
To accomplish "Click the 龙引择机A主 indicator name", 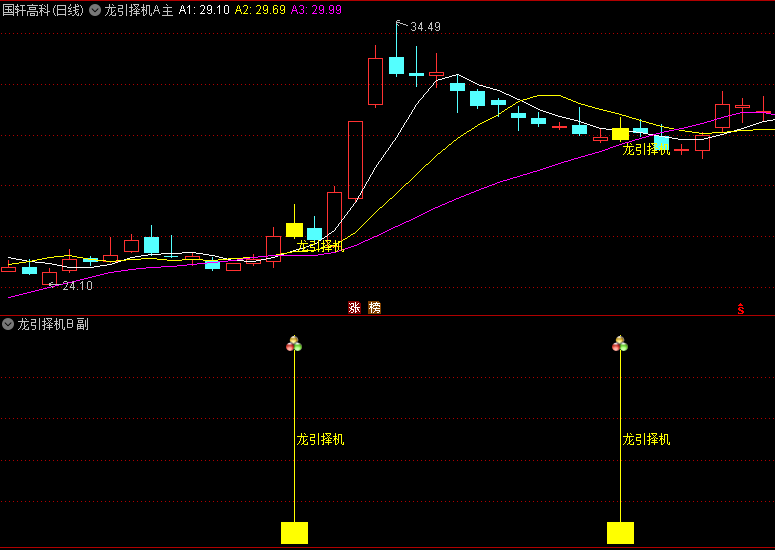I will click(139, 10).
